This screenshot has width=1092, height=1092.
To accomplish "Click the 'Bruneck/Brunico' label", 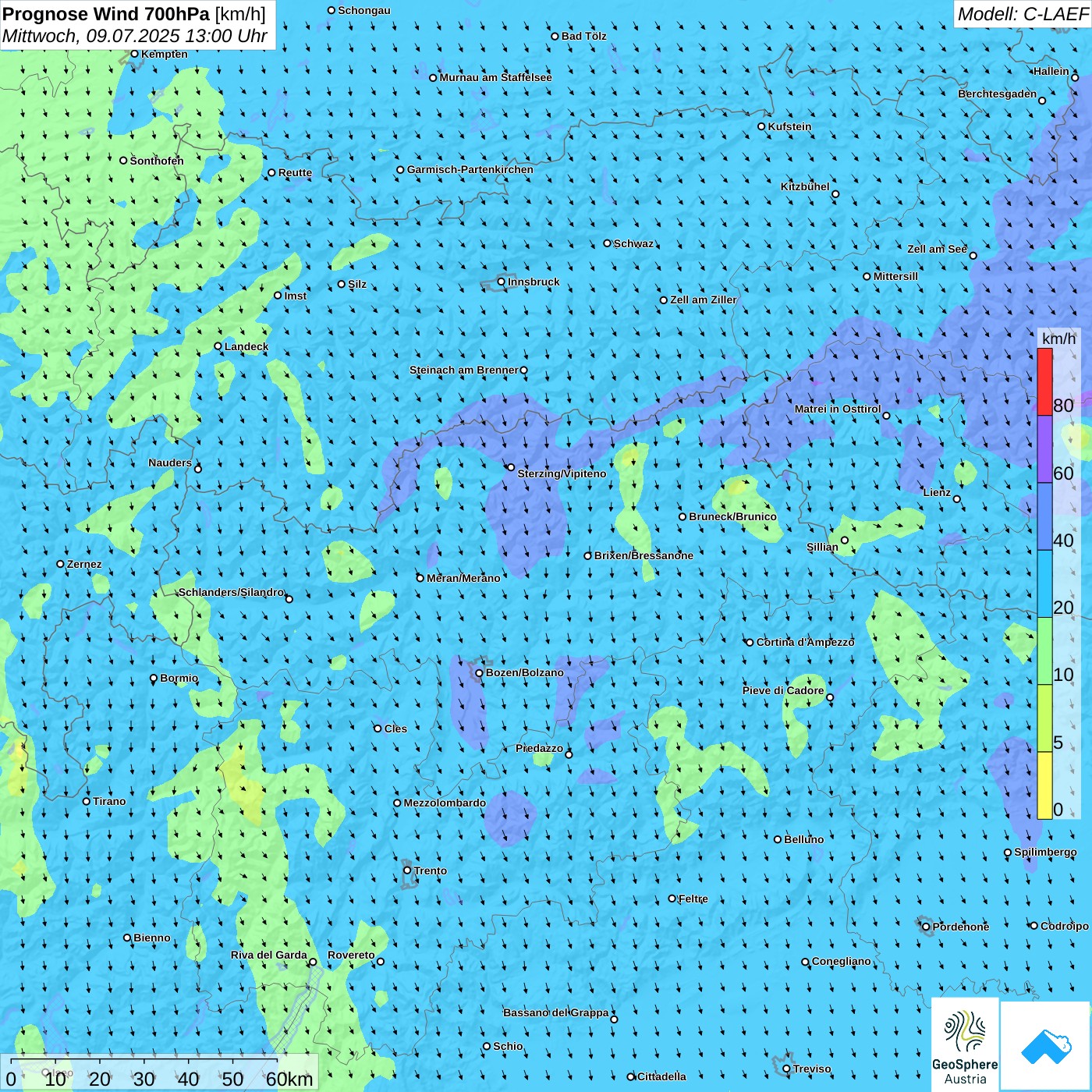I will click(733, 516).
